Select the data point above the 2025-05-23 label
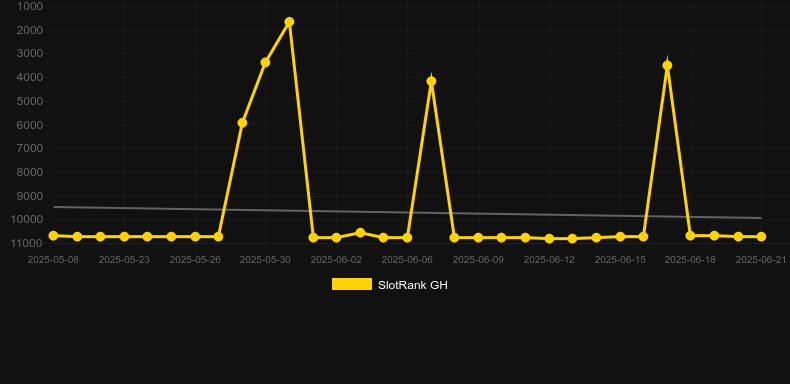This screenshot has height=384, width=790. pyautogui.click(x=124, y=237)
